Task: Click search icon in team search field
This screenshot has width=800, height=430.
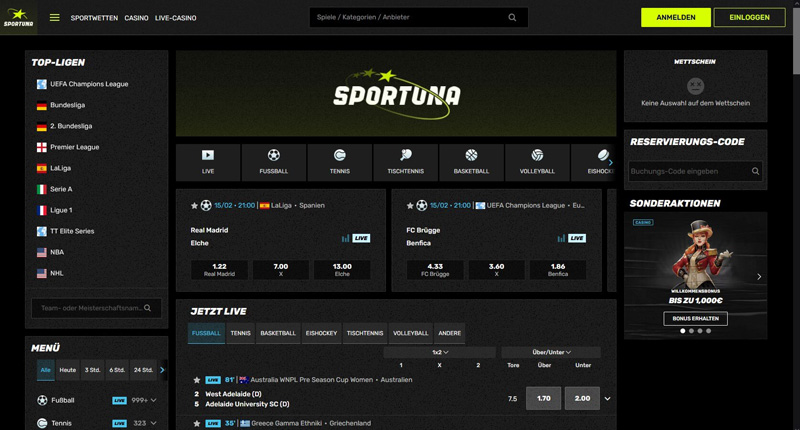Action: click(147, 308)
